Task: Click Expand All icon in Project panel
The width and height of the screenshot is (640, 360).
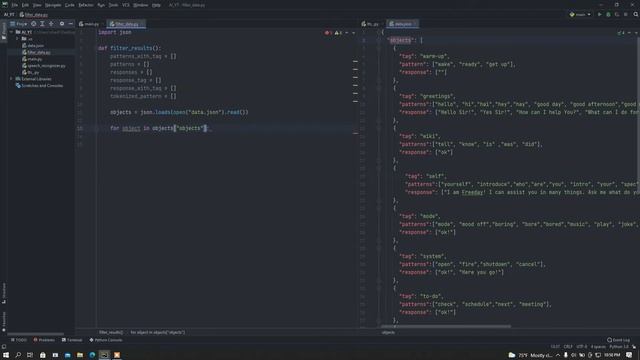Action: 42,24
